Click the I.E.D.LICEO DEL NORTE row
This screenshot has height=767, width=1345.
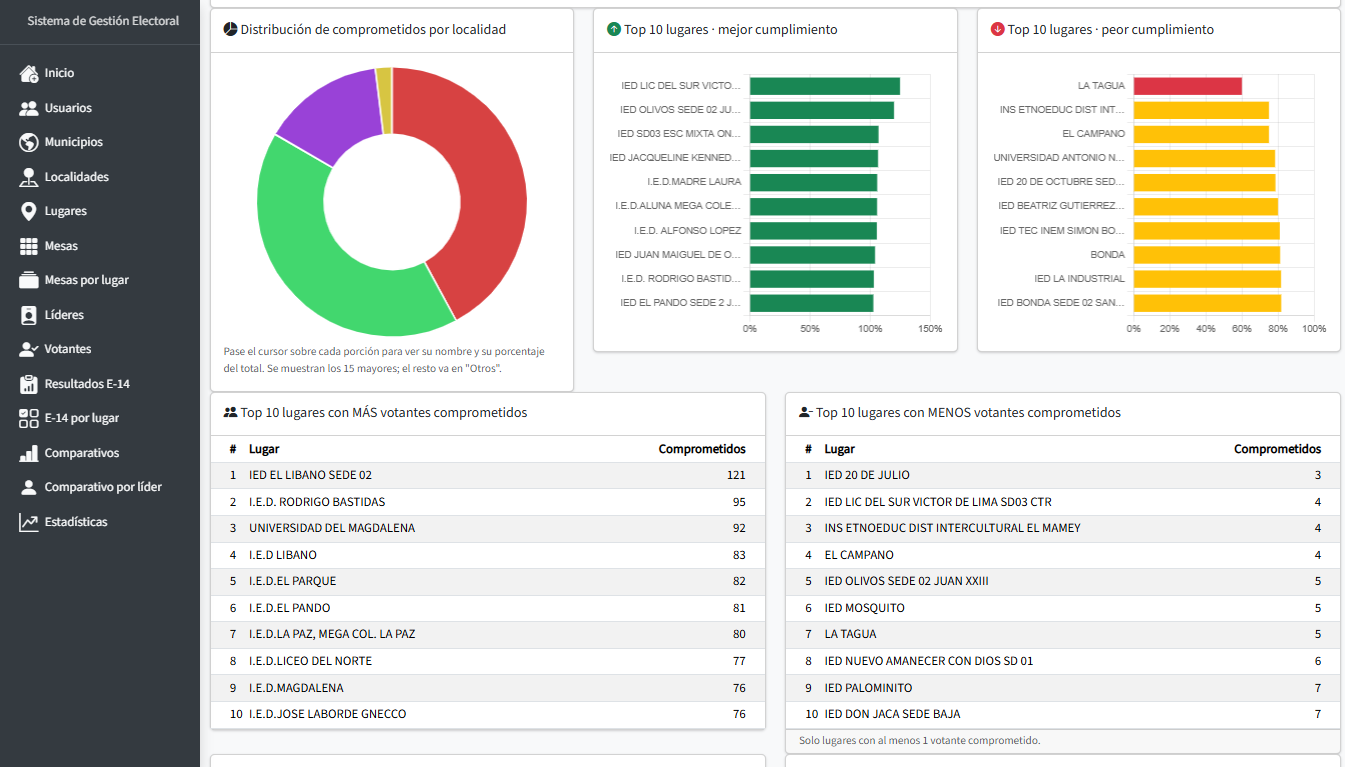click(x=488, y=661)
